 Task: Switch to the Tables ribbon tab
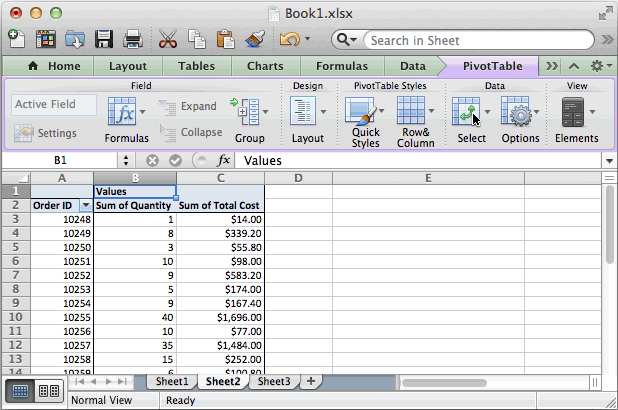[196, 66]
